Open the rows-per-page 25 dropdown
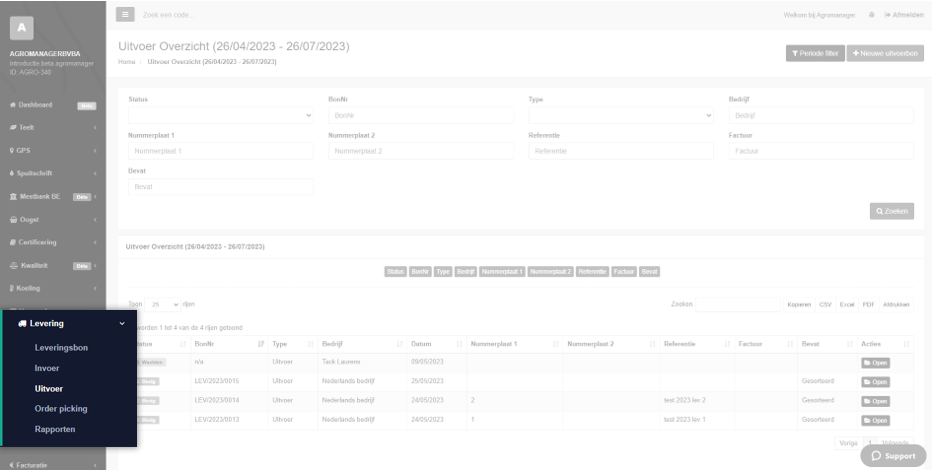Screen dimensions: 932x471 click(162, 304)
